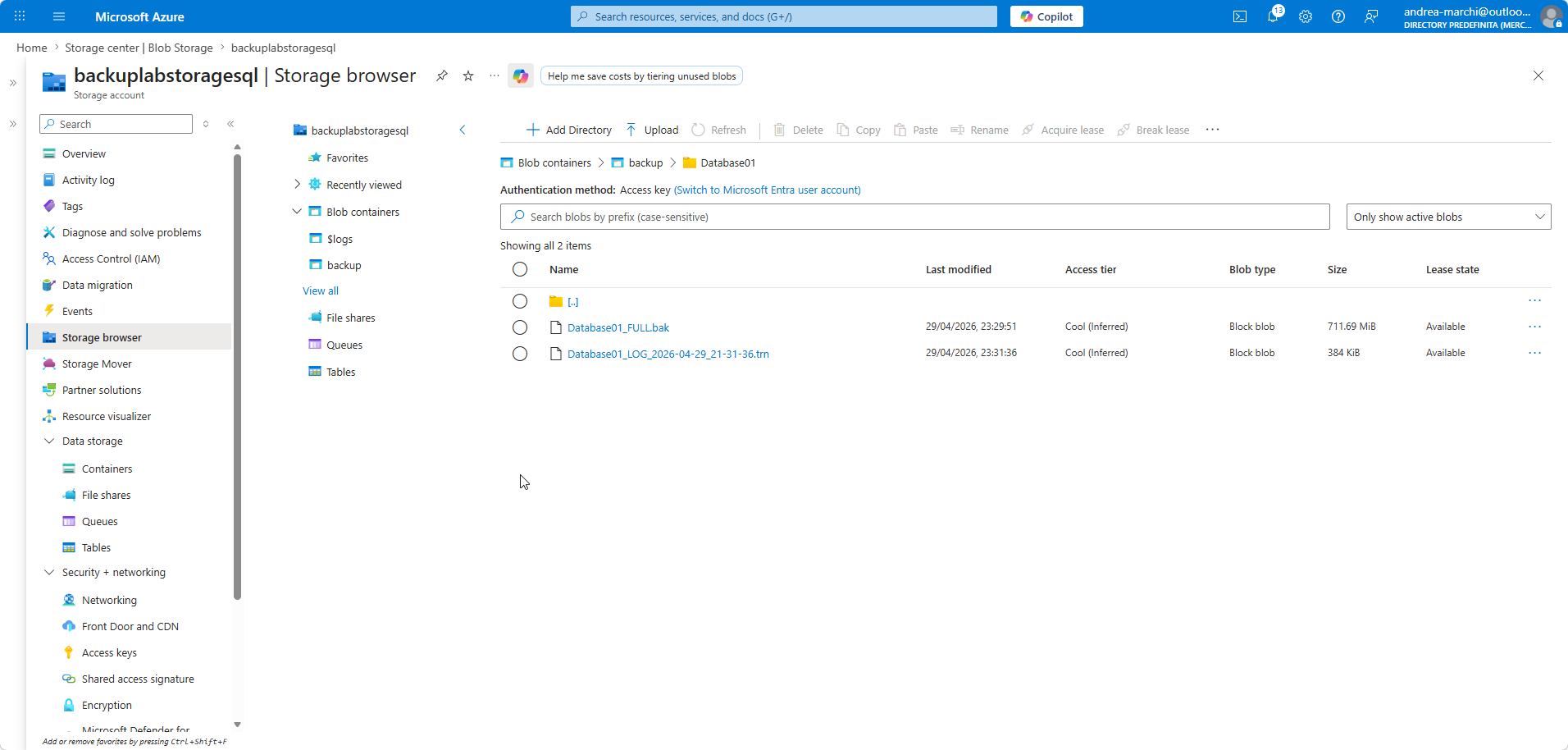Viewport: 1568px width, 750px height.
Task: Open Cloud Shell from the top bar
Action: pos(1240,16)
